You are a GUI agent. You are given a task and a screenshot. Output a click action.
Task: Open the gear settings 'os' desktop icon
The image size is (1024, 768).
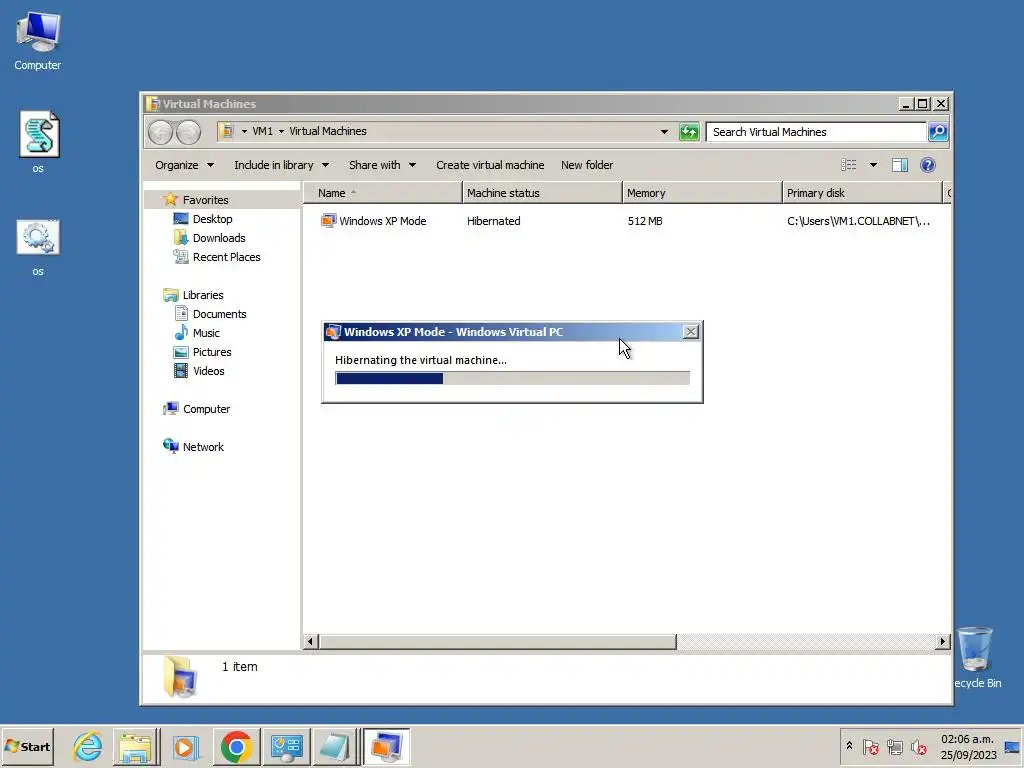point(38,247)
